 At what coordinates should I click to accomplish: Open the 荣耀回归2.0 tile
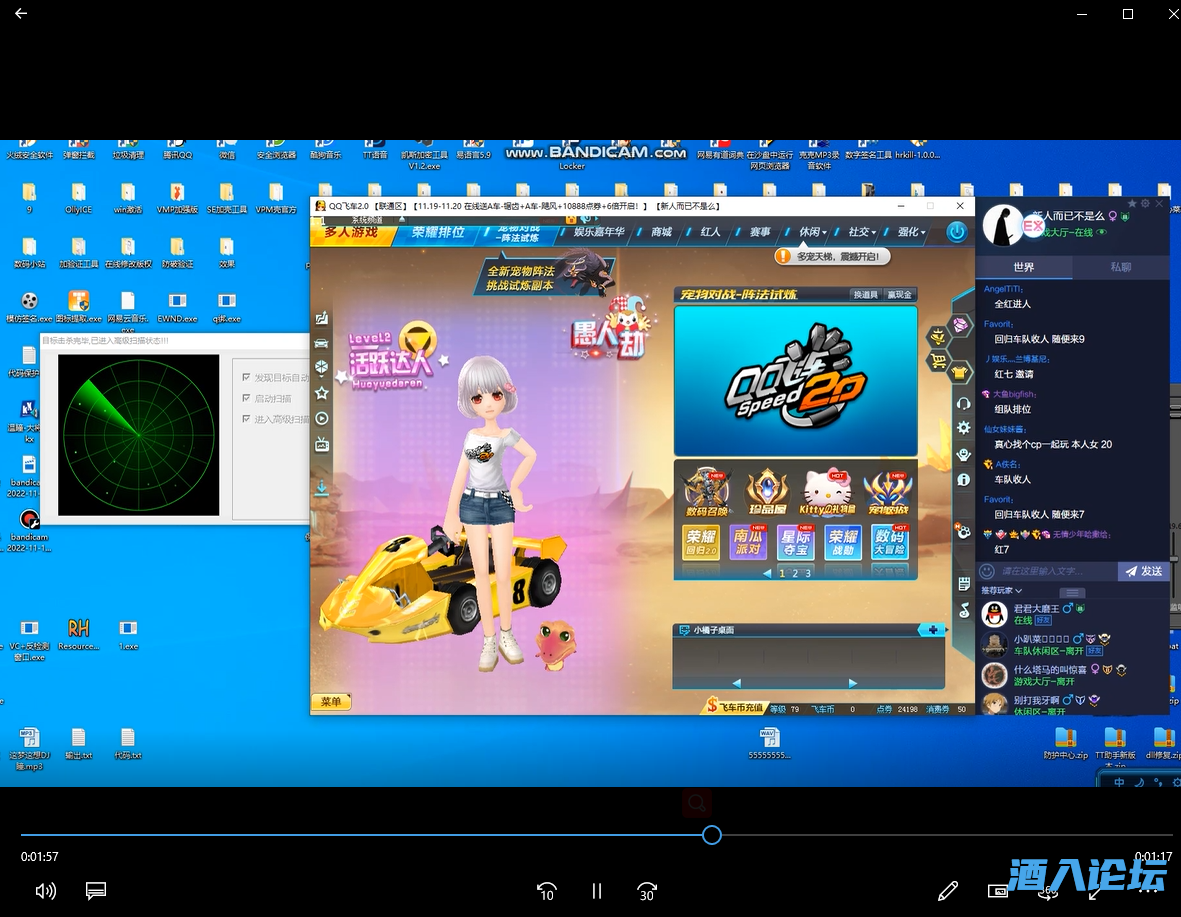tap(700, 542)
